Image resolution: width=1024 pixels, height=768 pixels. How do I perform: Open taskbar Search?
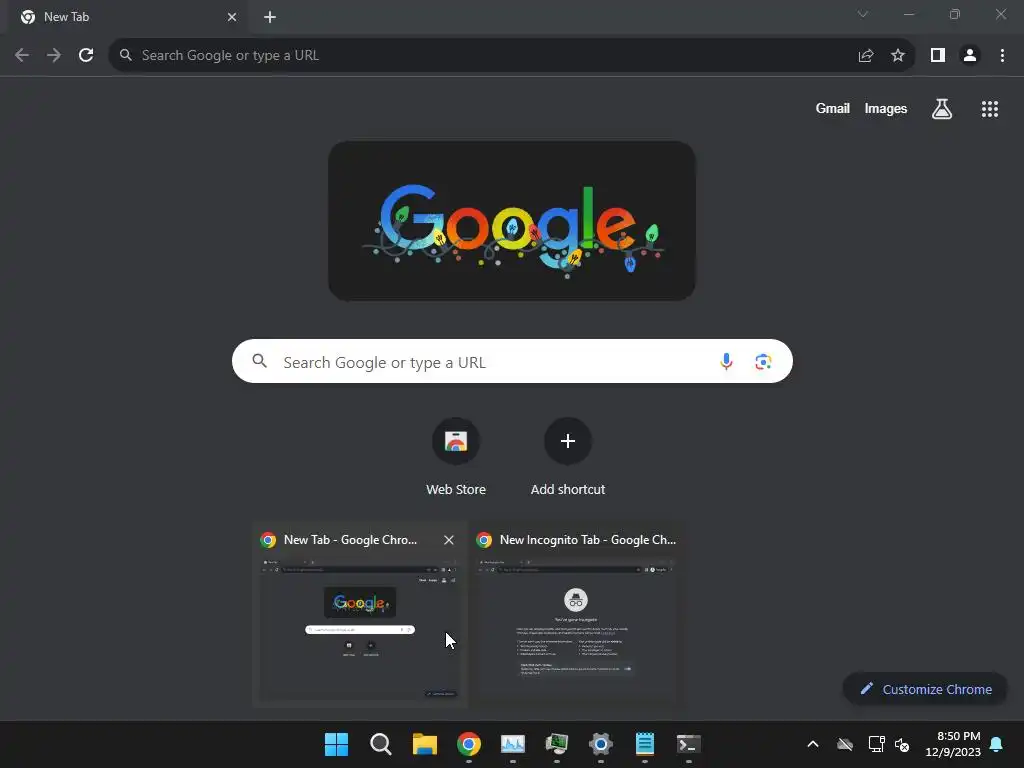click(381, 744)
